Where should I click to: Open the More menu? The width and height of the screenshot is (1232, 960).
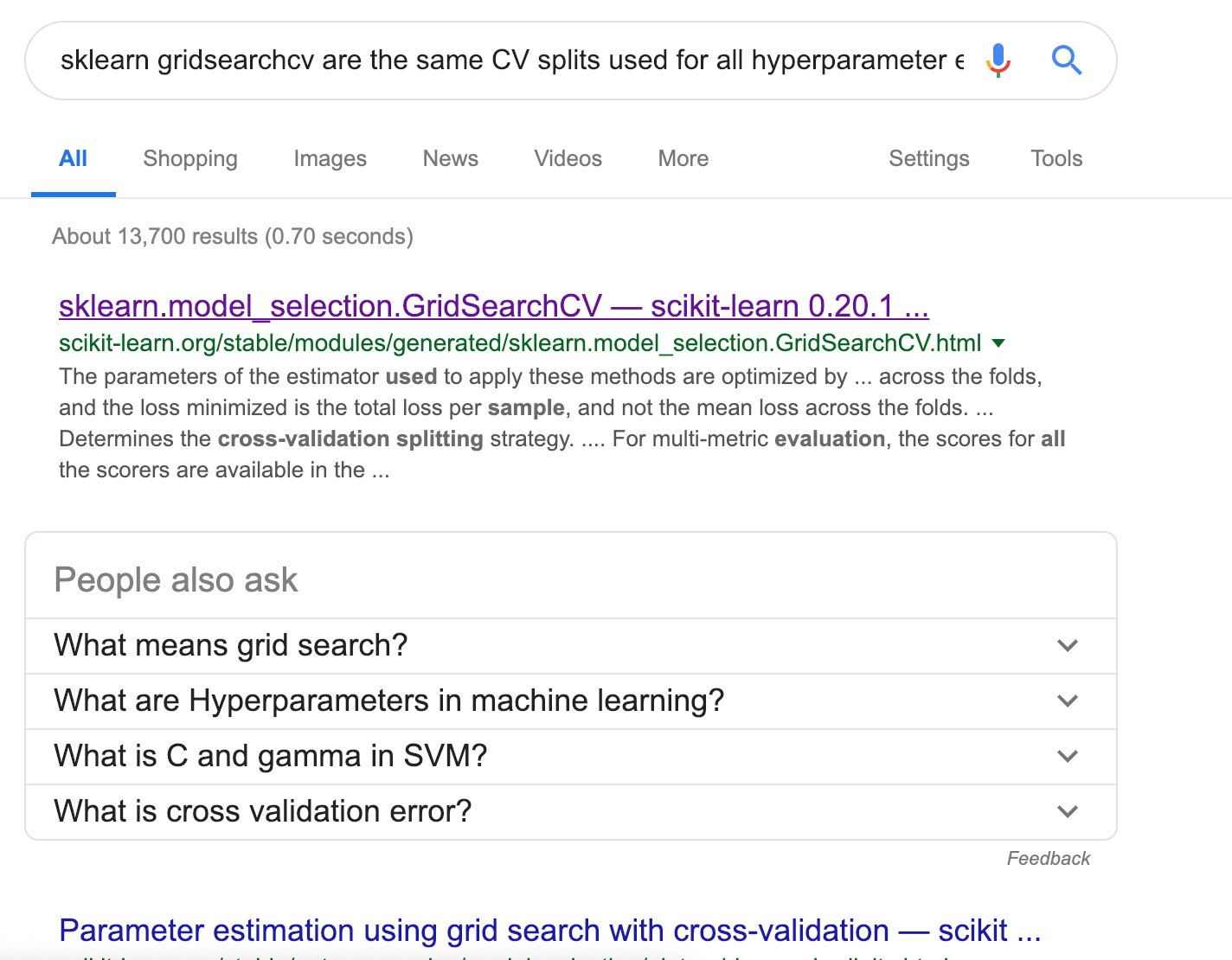click(x=683, y=159)
